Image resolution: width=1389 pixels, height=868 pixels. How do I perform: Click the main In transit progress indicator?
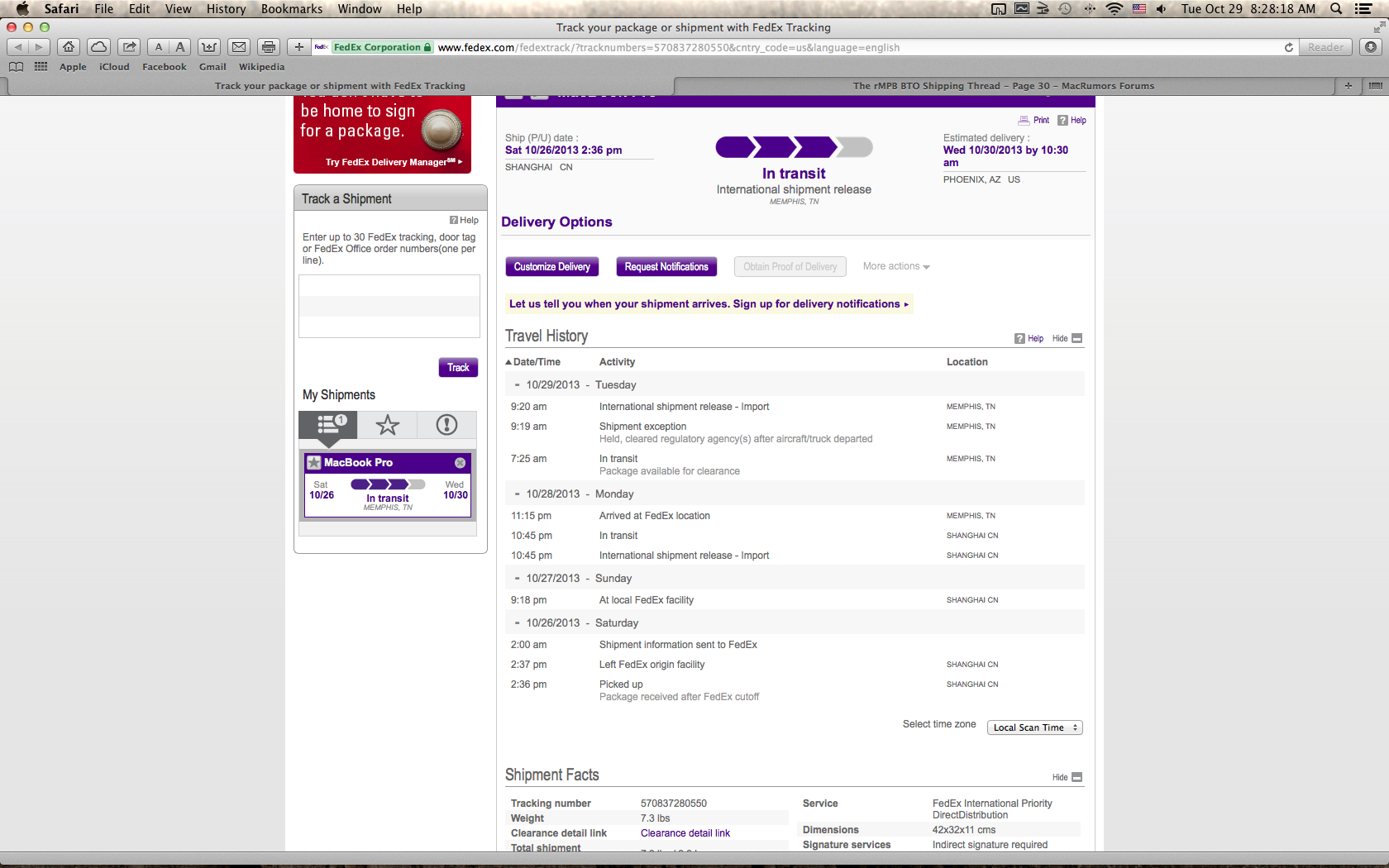coord(794,148)
